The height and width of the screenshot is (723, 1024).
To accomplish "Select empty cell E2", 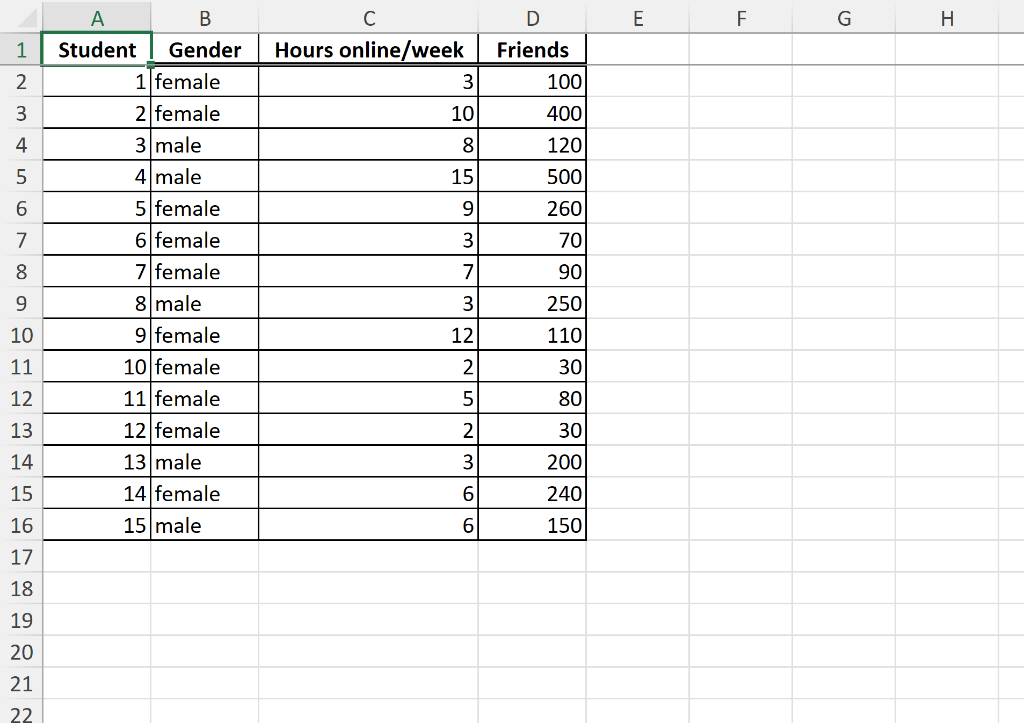I will 637,81.
